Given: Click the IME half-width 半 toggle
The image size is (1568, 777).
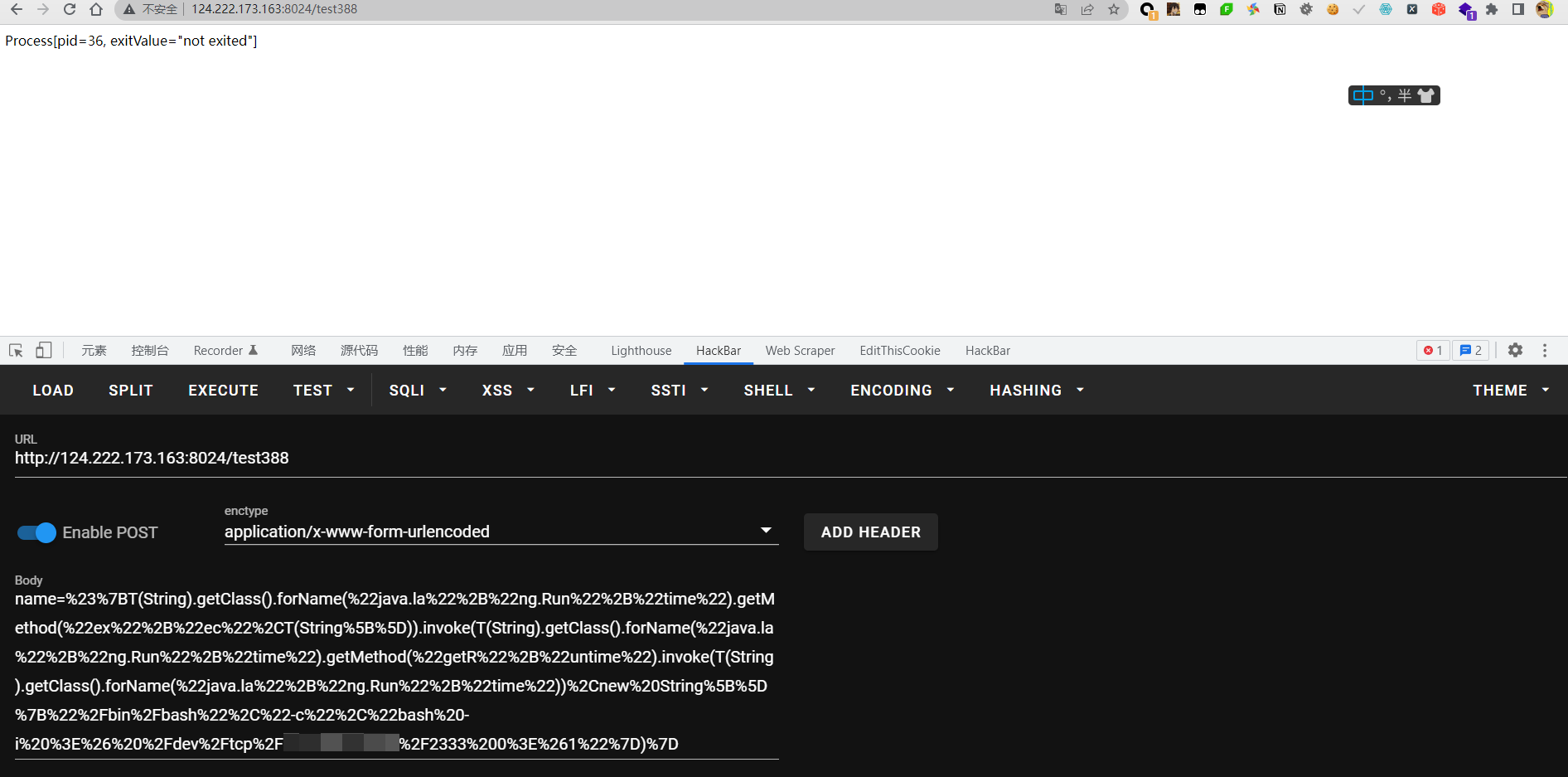Looking at the screenshot, I should (x=1405, y=95).
